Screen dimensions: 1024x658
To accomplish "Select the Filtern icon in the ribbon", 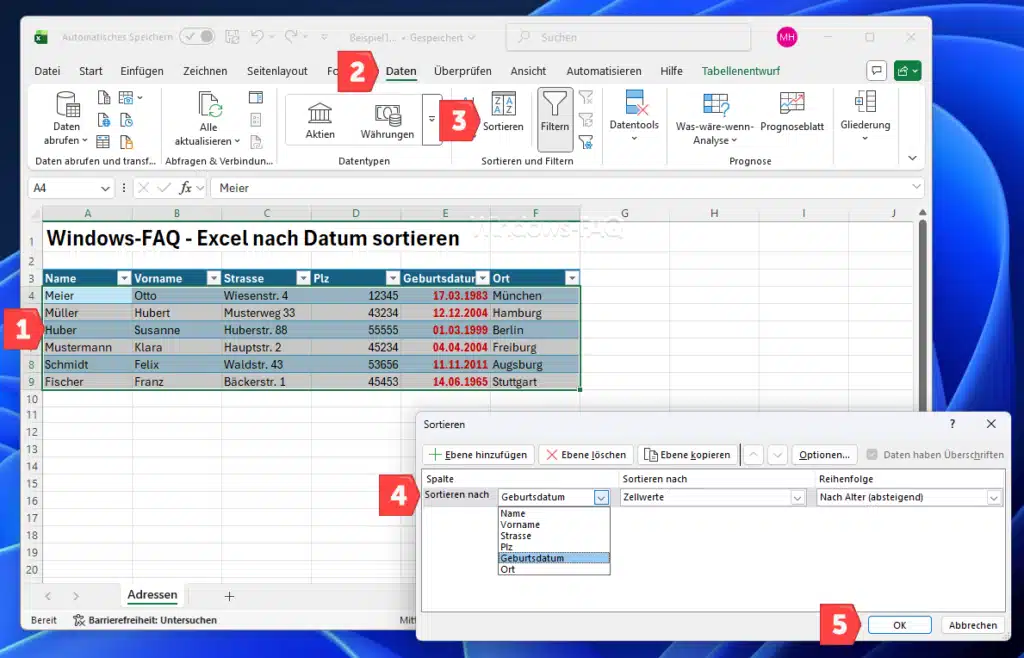I will coord(554,113).
